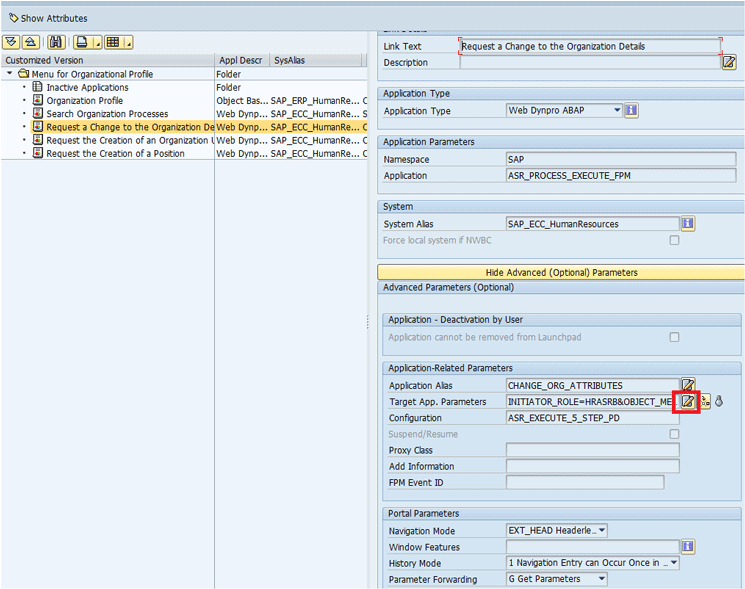Toggle Application cannot be removed from Launchpad

coord(674,337)
